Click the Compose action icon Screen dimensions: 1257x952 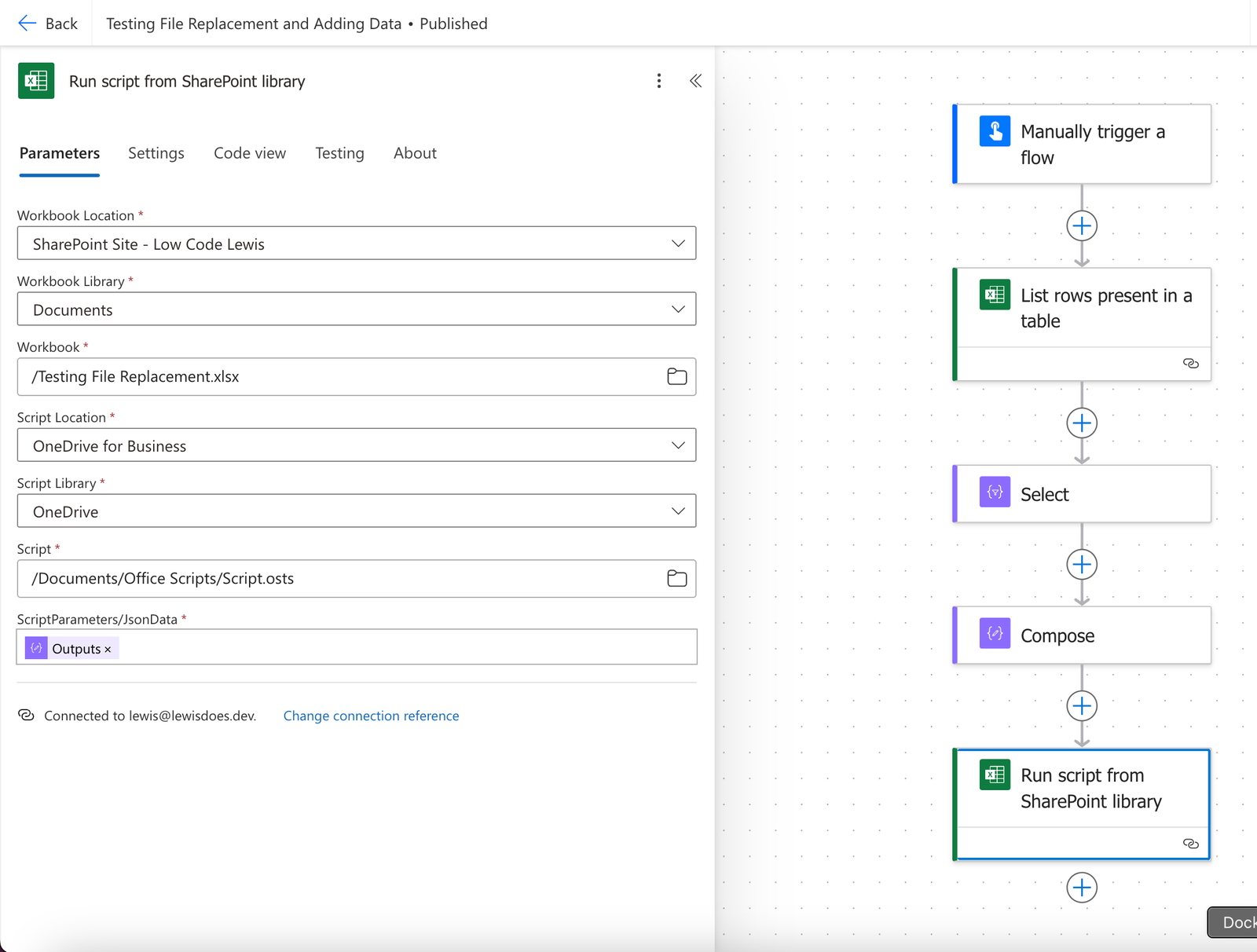pos(994,635)
